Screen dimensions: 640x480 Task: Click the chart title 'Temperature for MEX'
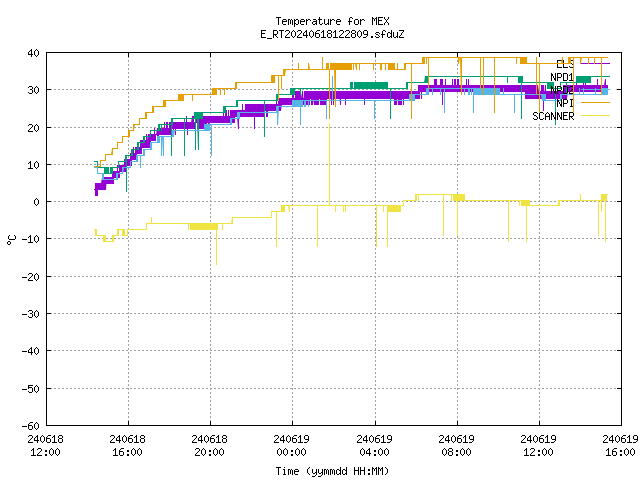(332, 21)
